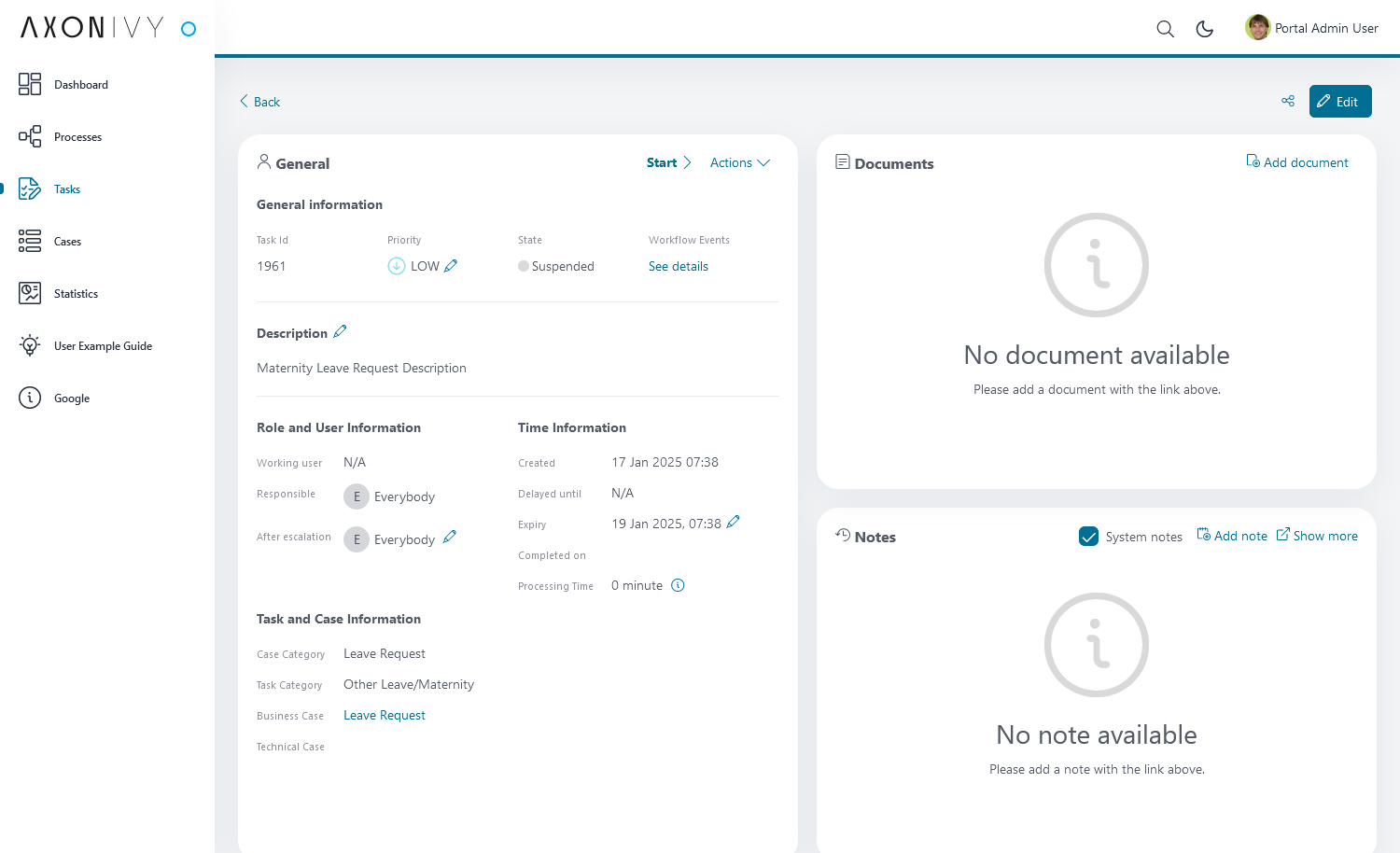Navigate to Cases in sidebar
This screenshot has width=1400, height=853.
67,242
